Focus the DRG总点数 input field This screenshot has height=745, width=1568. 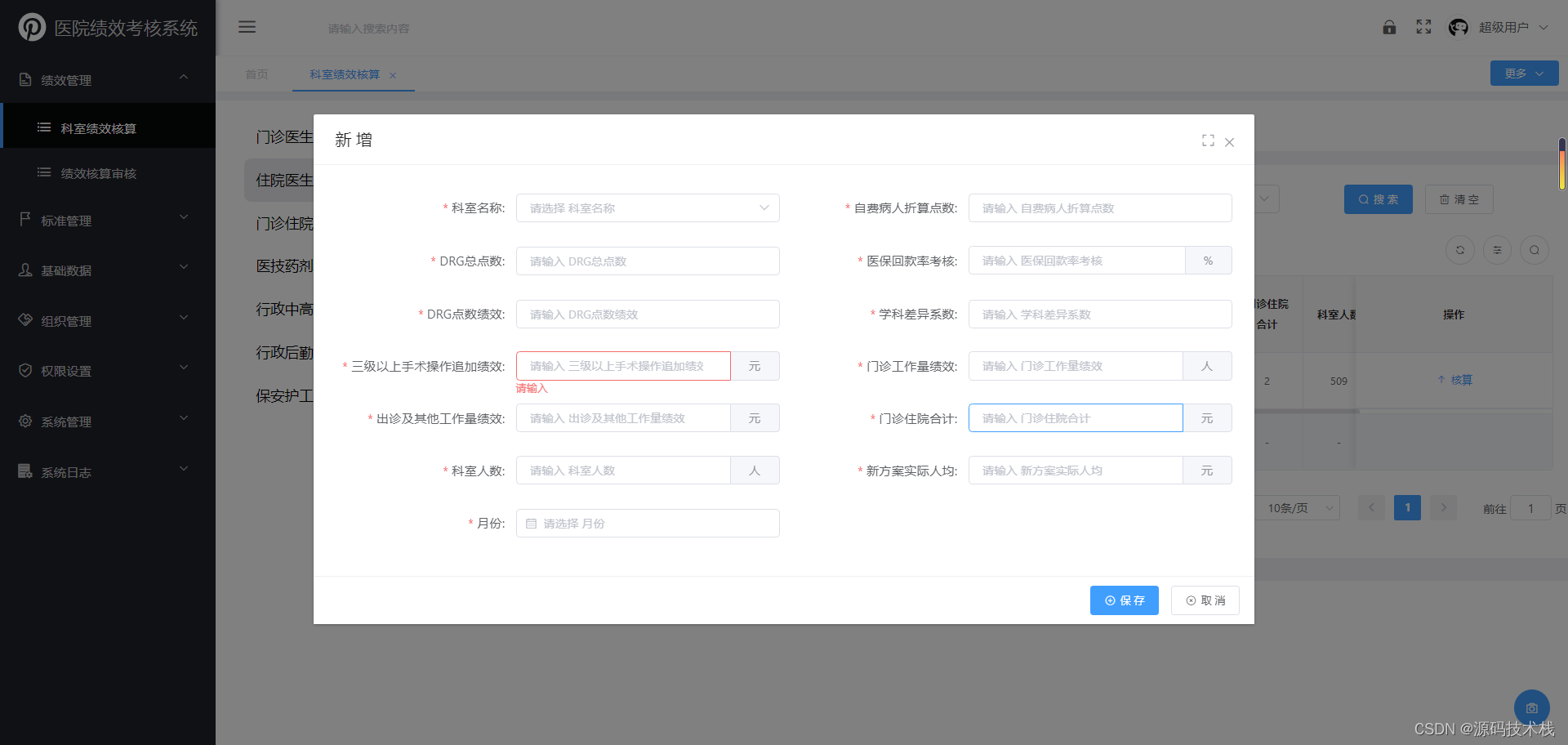point(648,261)
